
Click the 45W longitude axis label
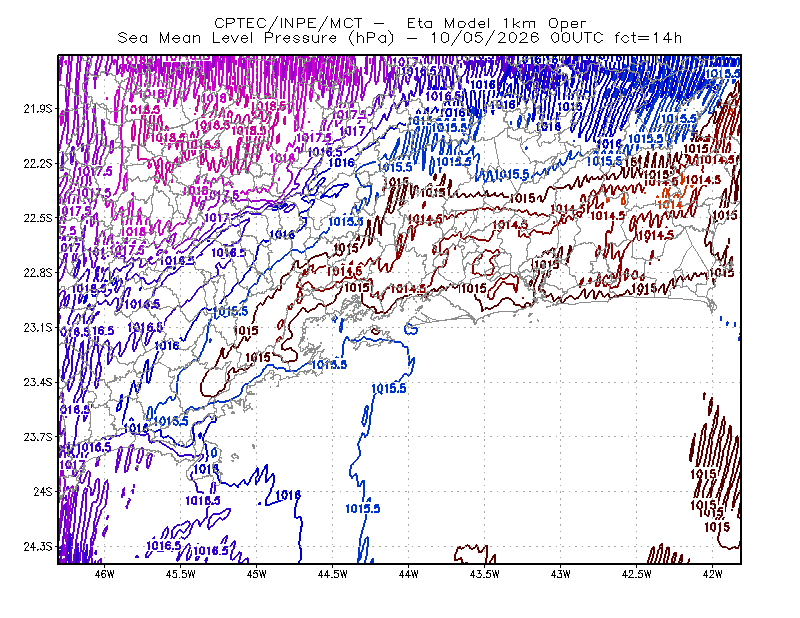[x=257, y=574]
